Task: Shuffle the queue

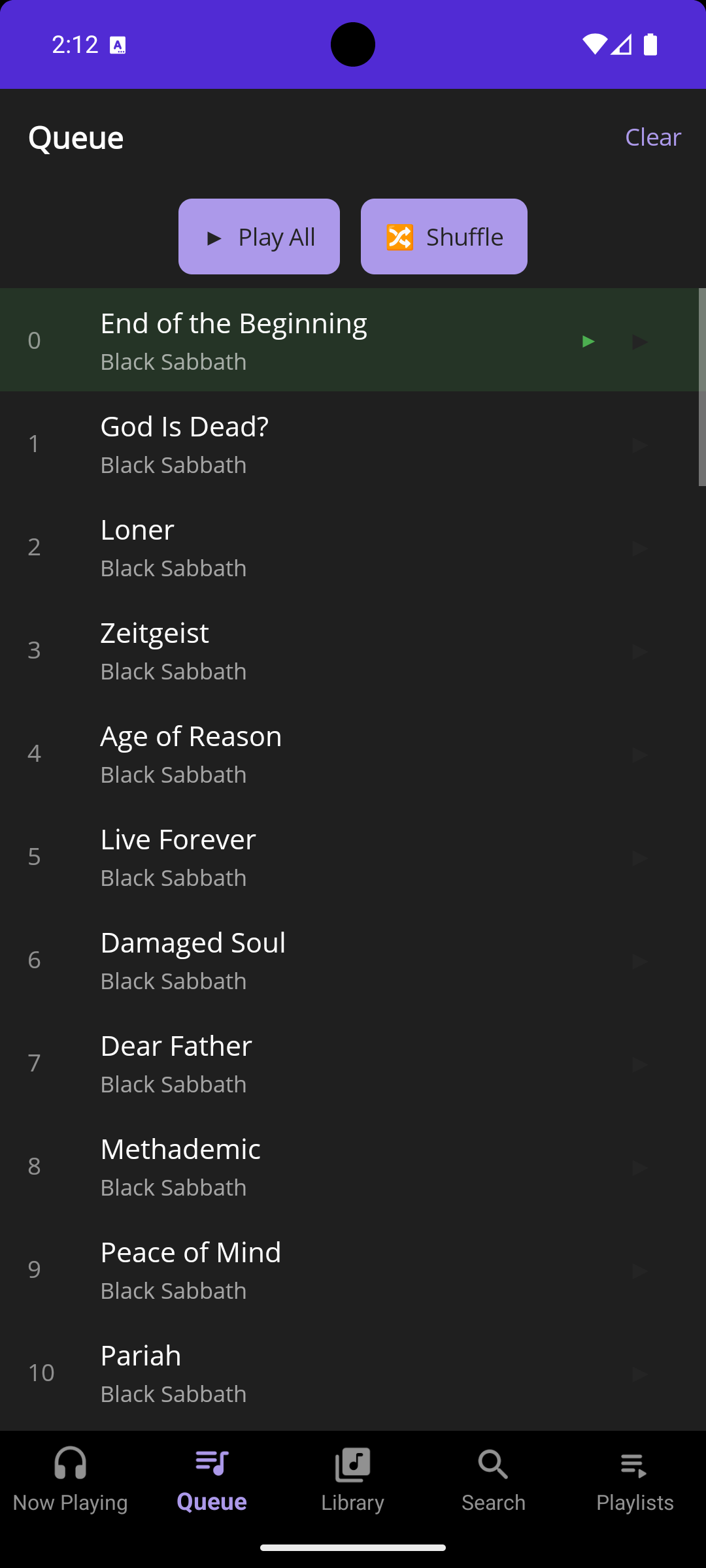Action: 444,237
